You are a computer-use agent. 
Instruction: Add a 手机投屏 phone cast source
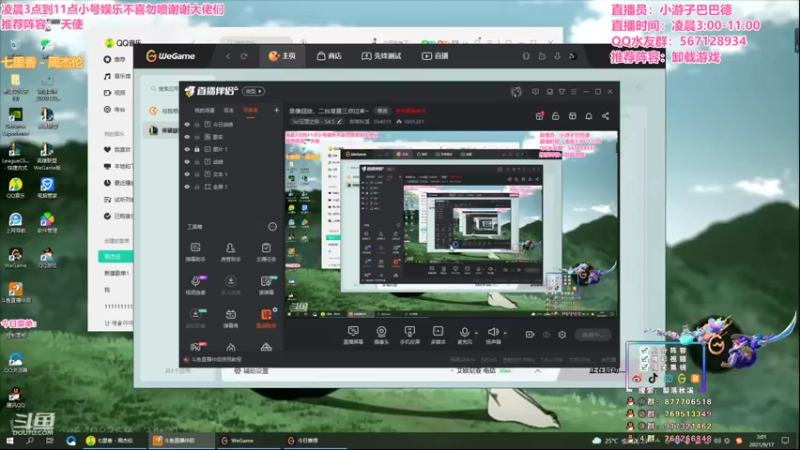(410, 335)
